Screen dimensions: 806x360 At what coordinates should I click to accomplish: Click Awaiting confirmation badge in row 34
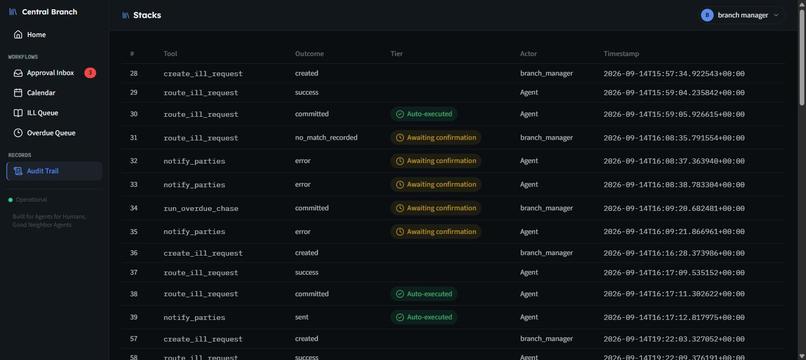click(x=436, y=208)
